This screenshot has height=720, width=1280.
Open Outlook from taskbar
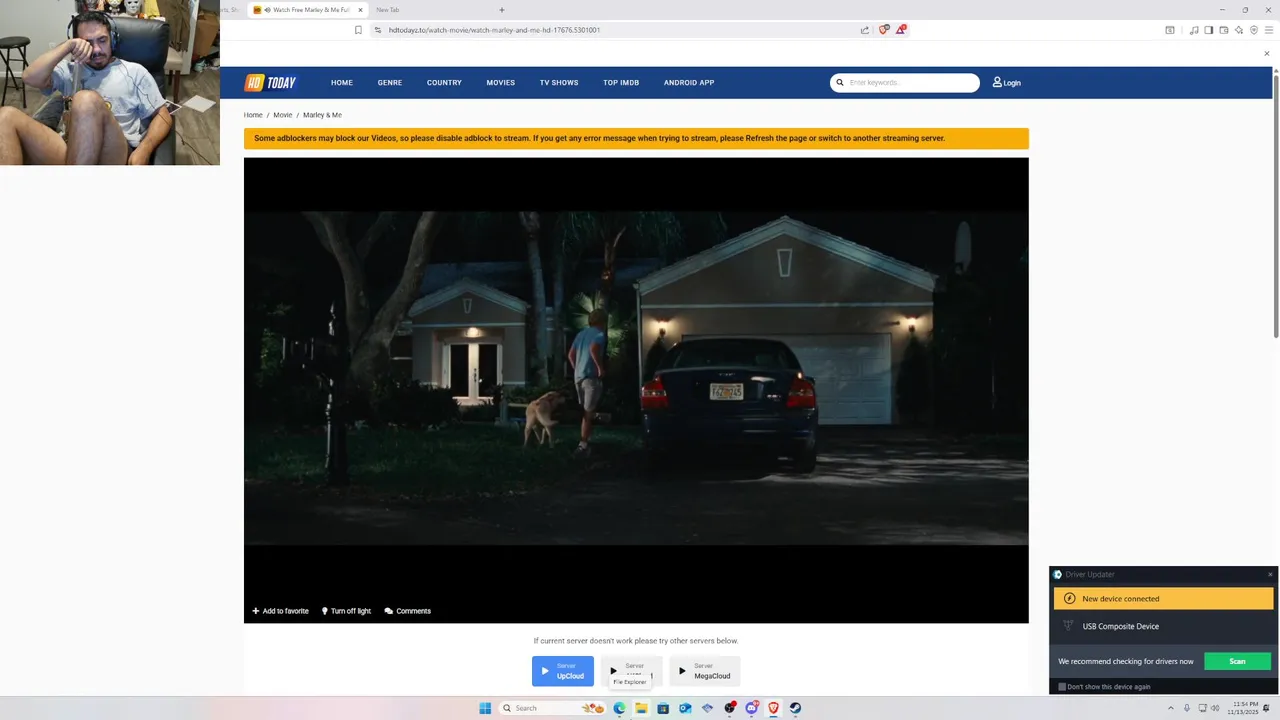coord(685,708)
